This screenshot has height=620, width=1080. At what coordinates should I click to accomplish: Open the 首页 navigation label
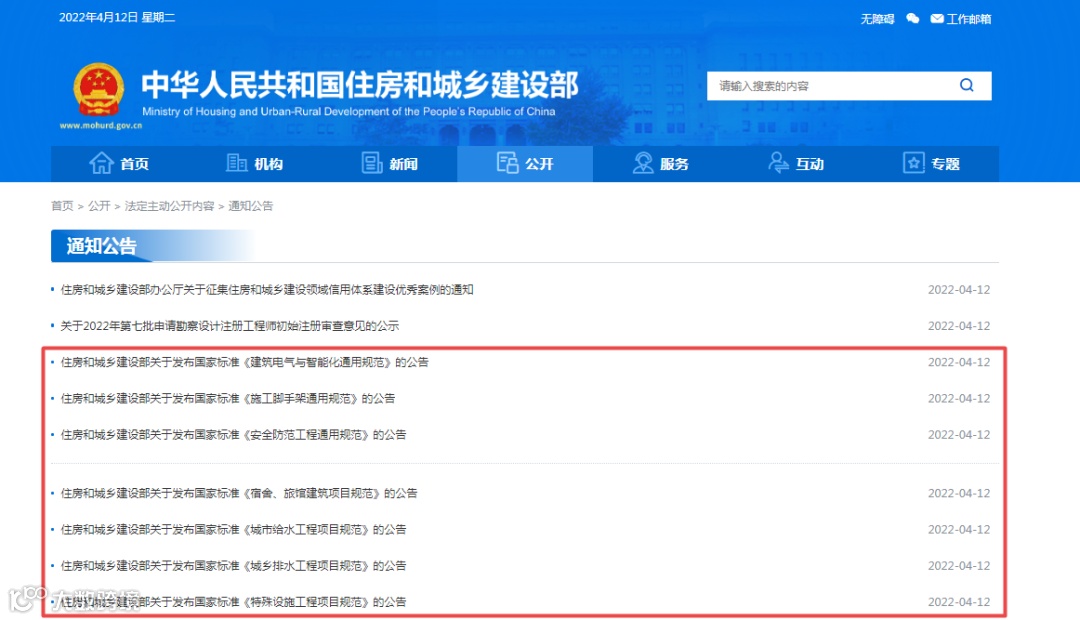134,164
